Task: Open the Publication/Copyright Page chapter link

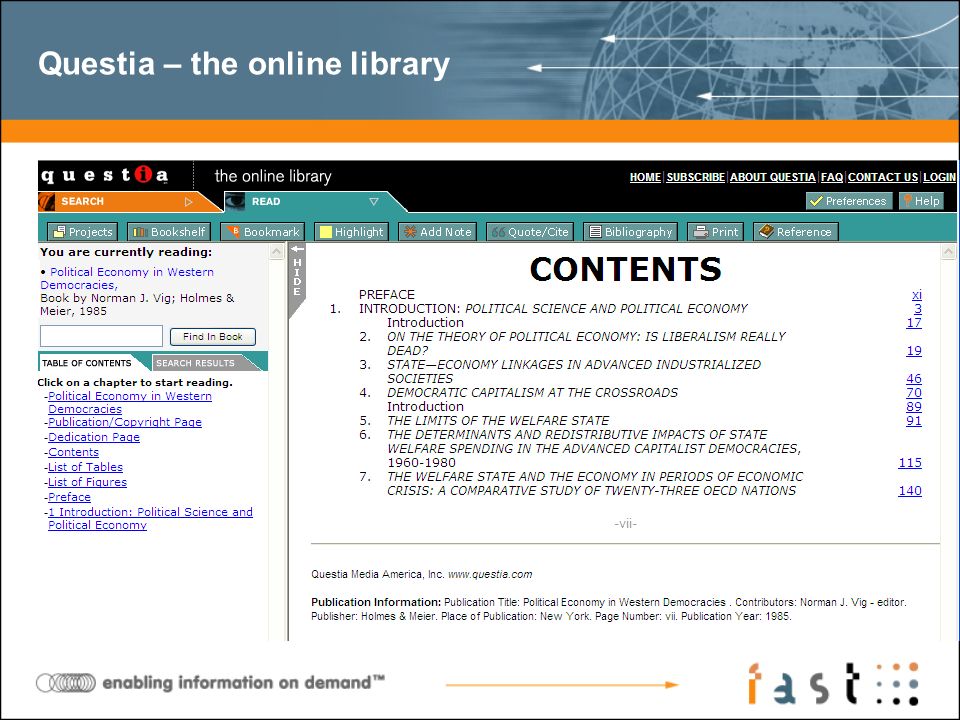Action: coord(124,422)
